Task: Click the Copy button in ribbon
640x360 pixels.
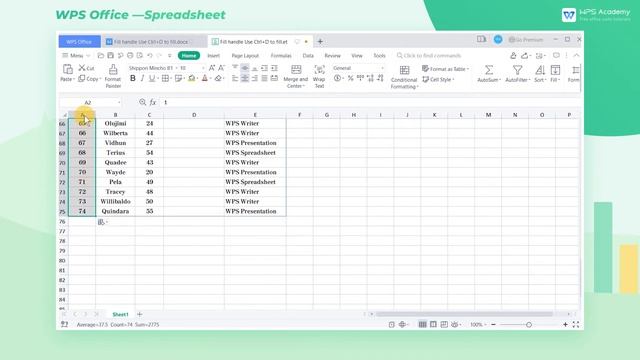Action: pyautogui.click(x=89, y=78)
